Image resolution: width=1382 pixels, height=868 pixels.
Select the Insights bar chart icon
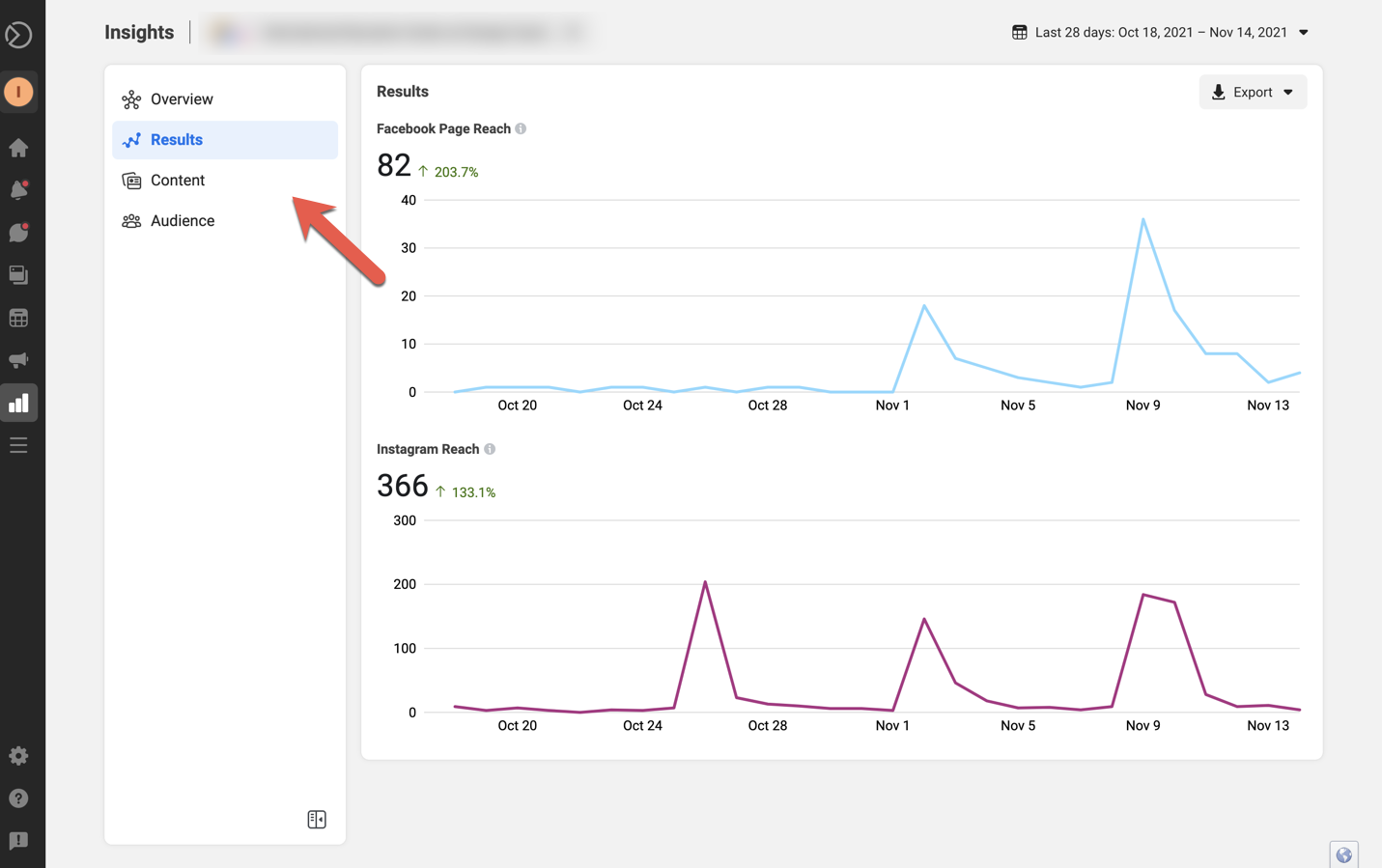[x=18, y=403]
